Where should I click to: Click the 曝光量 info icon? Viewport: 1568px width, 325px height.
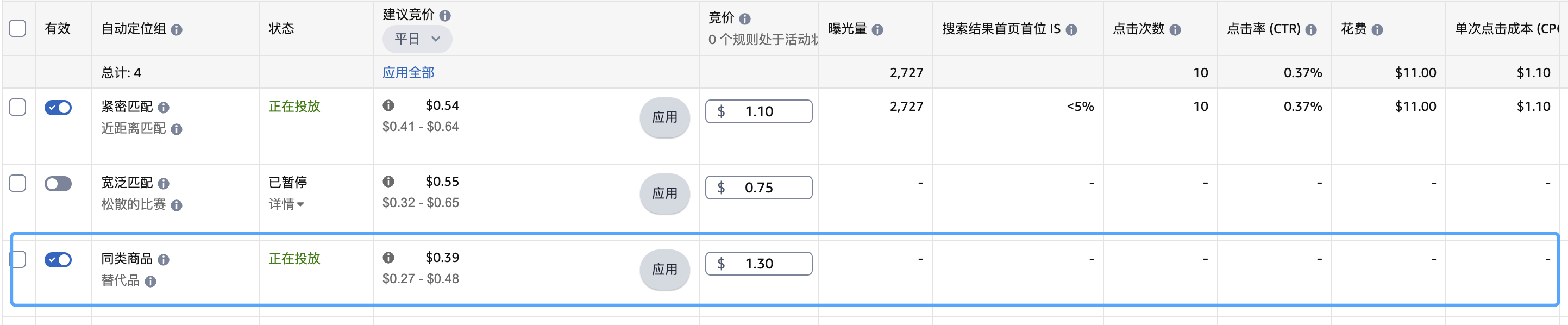tap(878, 29)
